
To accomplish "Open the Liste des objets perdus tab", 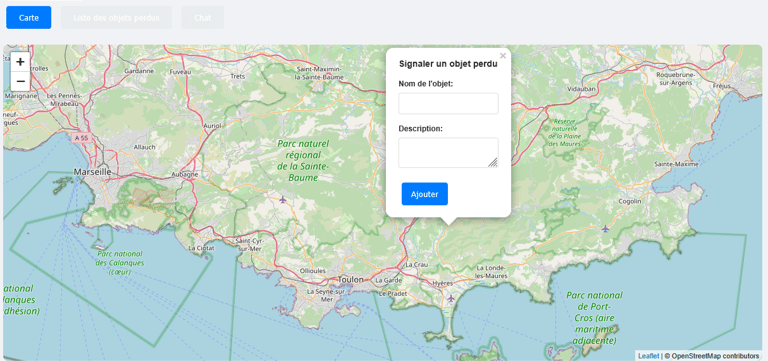I will point(117,18).
